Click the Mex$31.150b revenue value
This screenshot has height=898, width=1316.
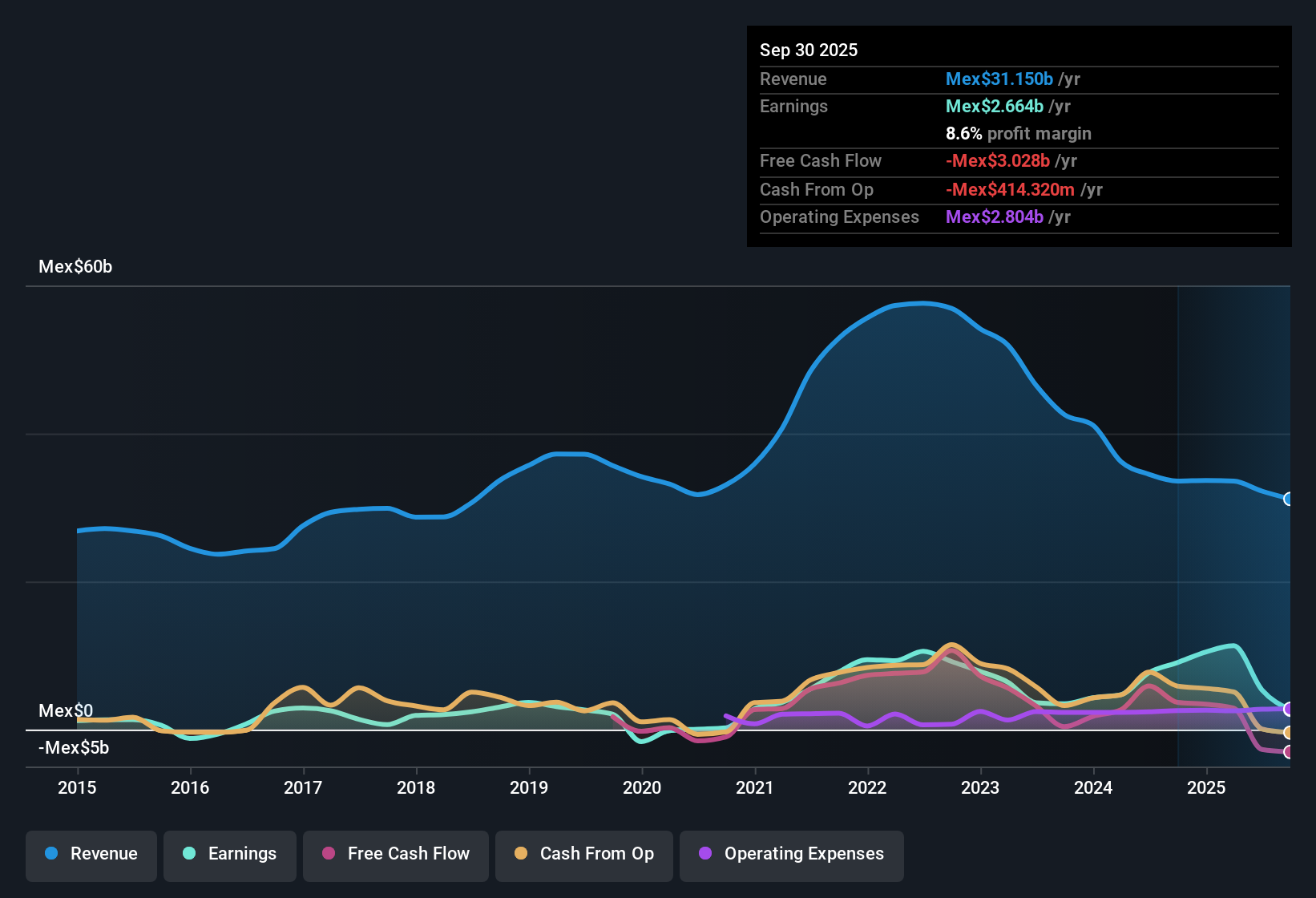tap(999, 79)
